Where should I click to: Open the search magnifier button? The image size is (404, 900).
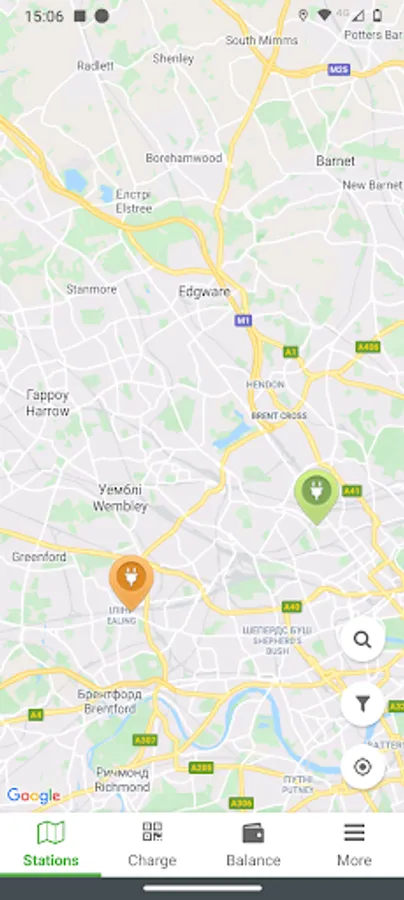[x=362, y=639]
